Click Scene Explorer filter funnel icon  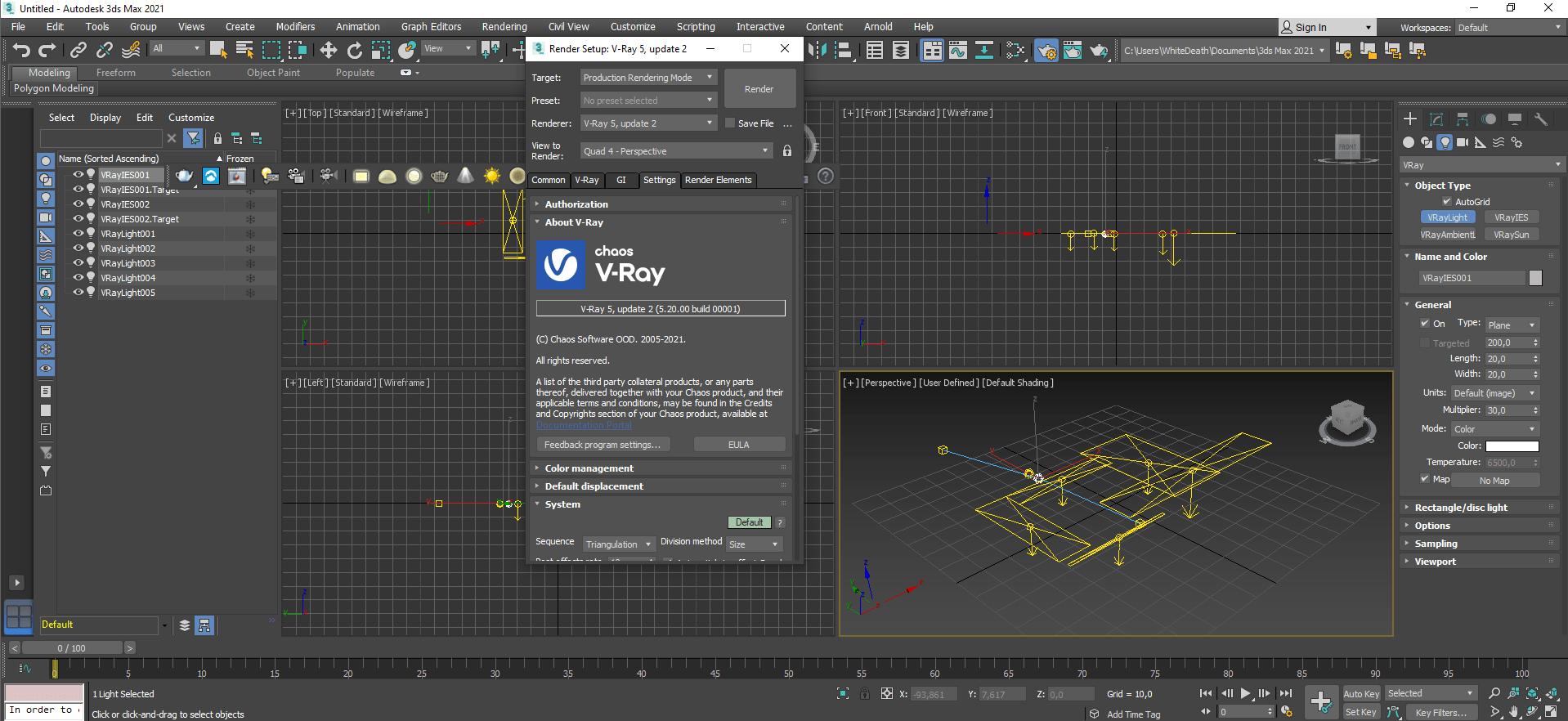(193, 138)
